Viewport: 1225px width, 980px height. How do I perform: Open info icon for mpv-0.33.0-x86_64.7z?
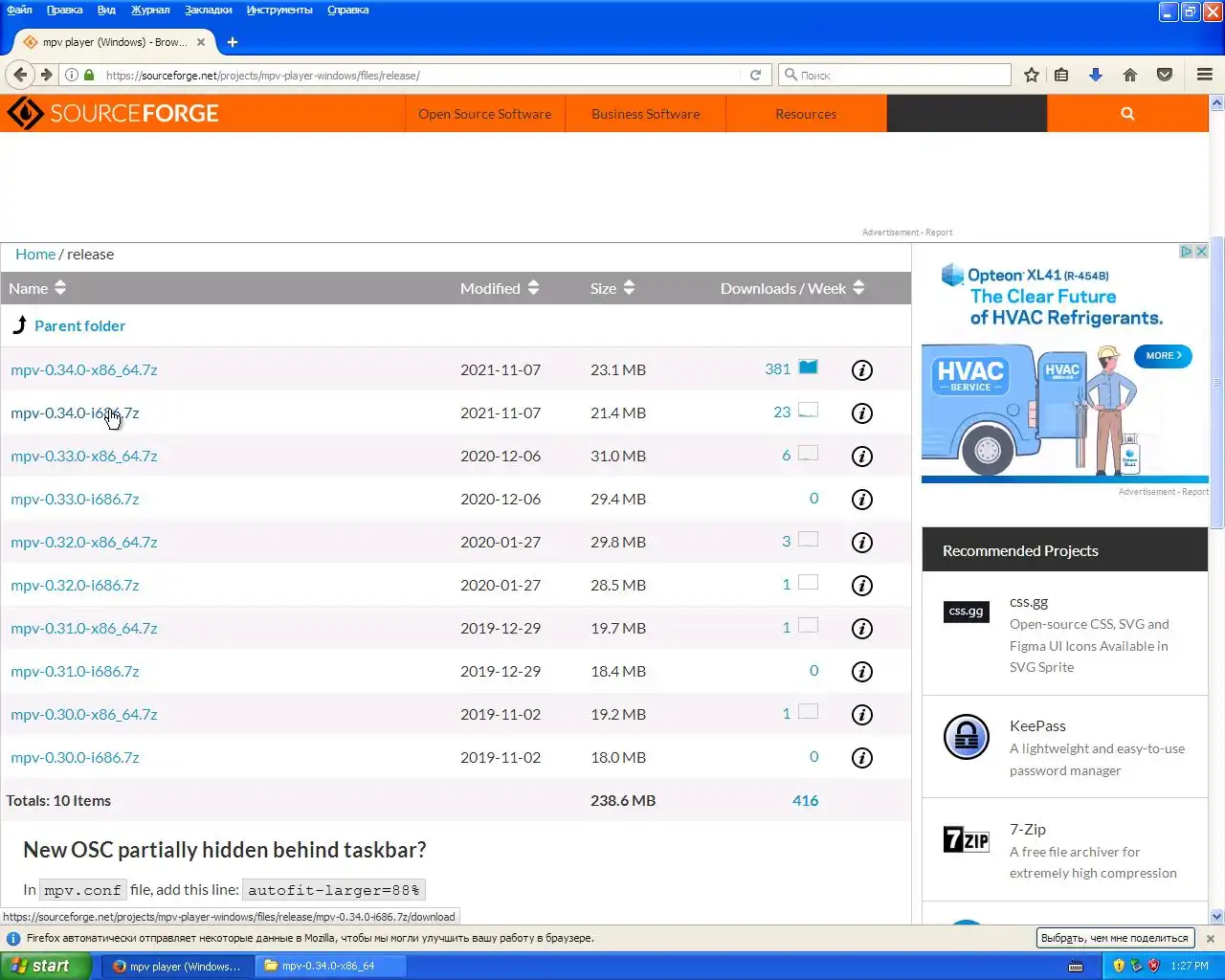coord(862,457)
